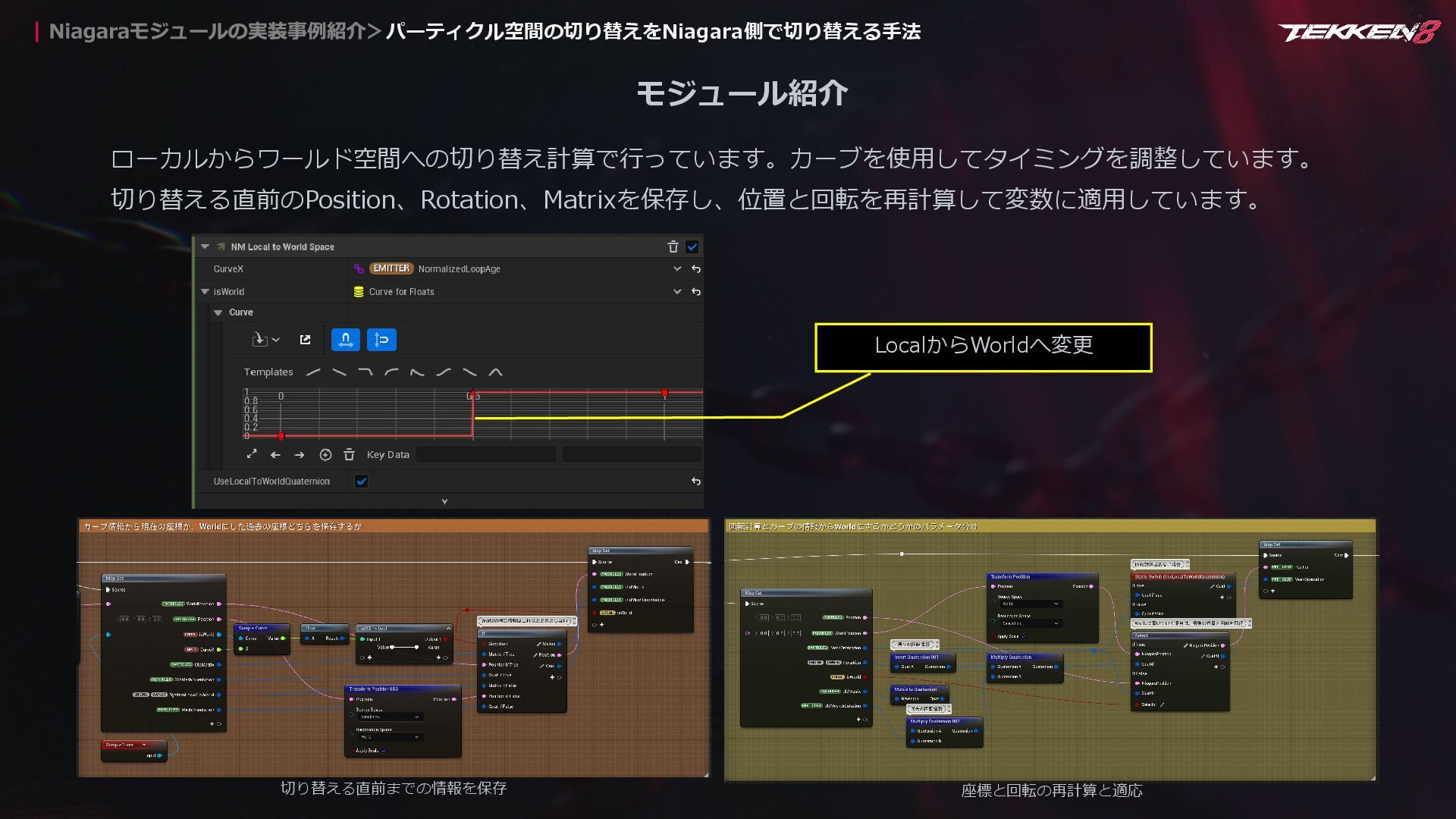Screen dimensions: 1456x819
Task: Delete the selected curve key
Action: pyautogui.click(x=349, y=455)
